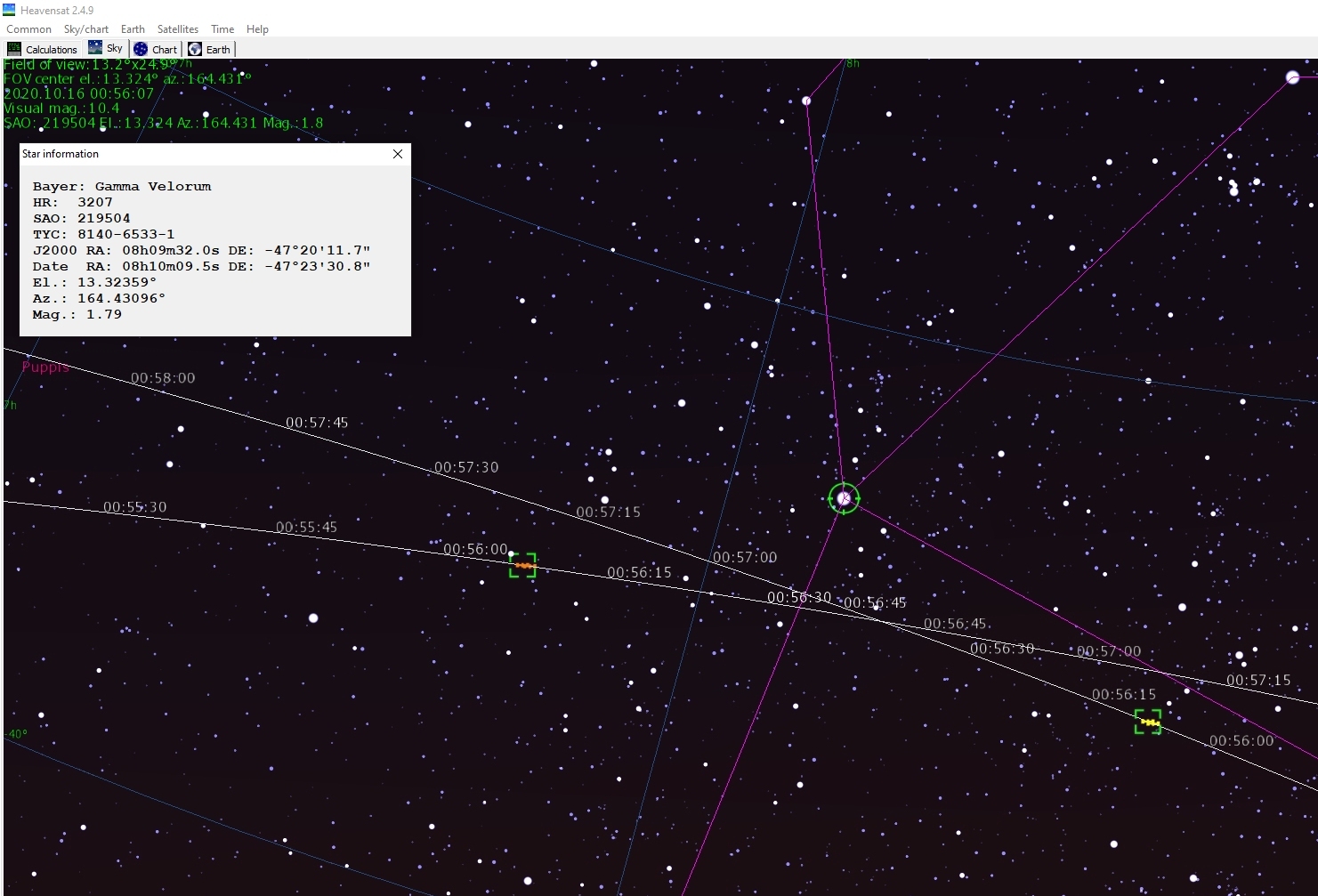Click the -40° declination grid label
The height and width of the screenshot is (896, 1318).
pos(16,734)
